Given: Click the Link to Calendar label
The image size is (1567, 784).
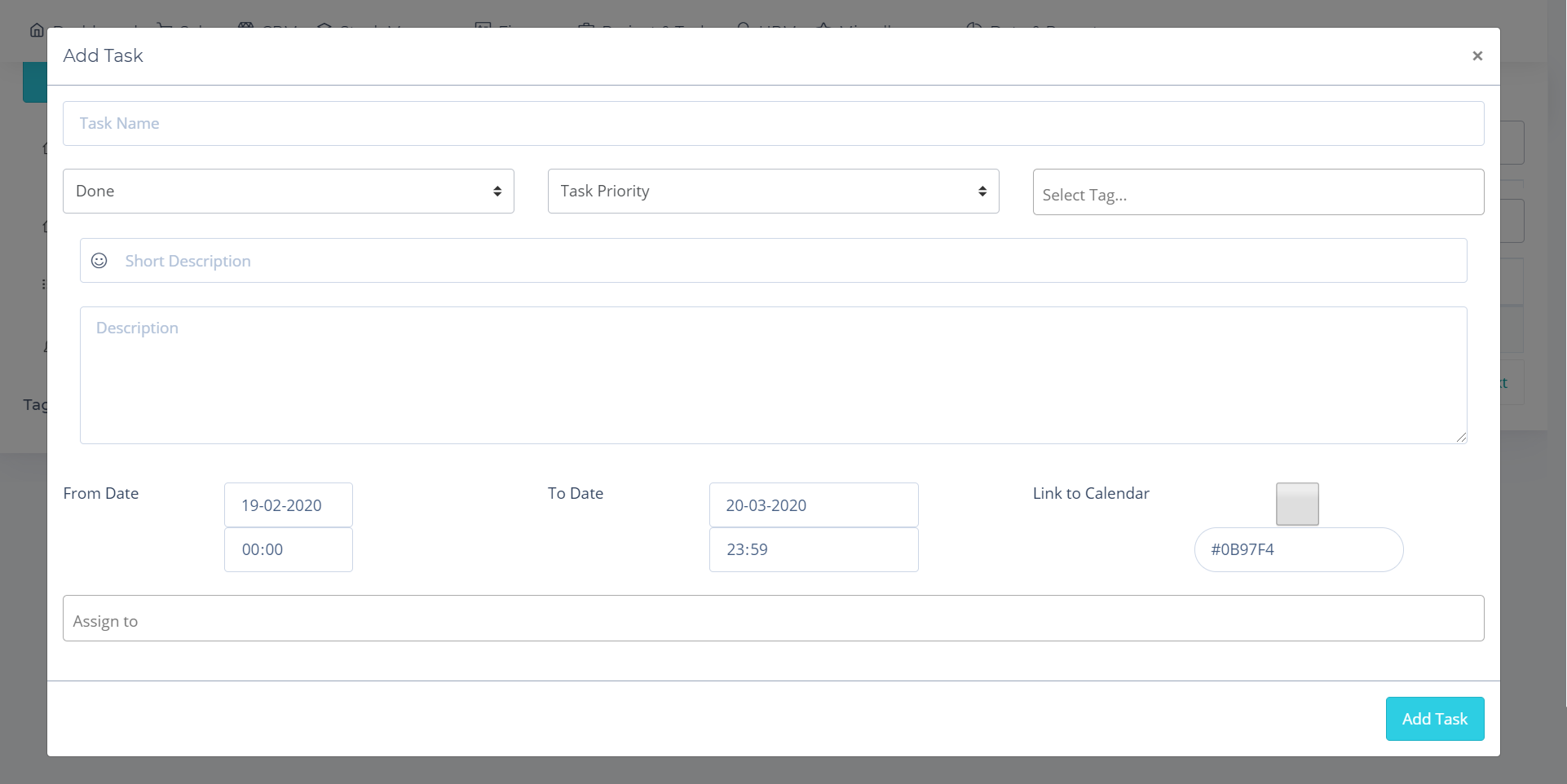Looking at the screenshot, I should pos(1090,494).
